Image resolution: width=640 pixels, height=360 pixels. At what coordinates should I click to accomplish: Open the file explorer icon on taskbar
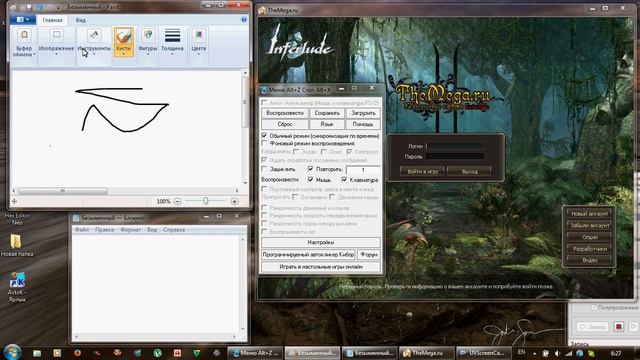[37, 353]
